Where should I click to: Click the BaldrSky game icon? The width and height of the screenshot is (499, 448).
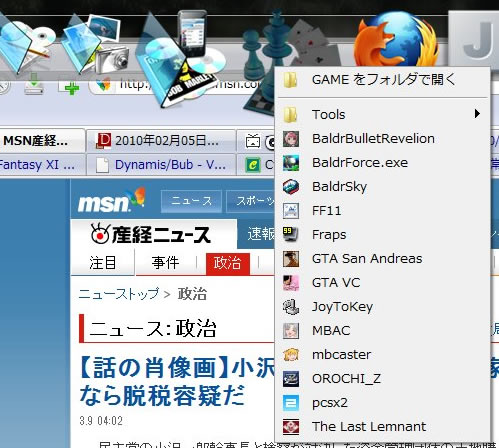coord(291,187)
